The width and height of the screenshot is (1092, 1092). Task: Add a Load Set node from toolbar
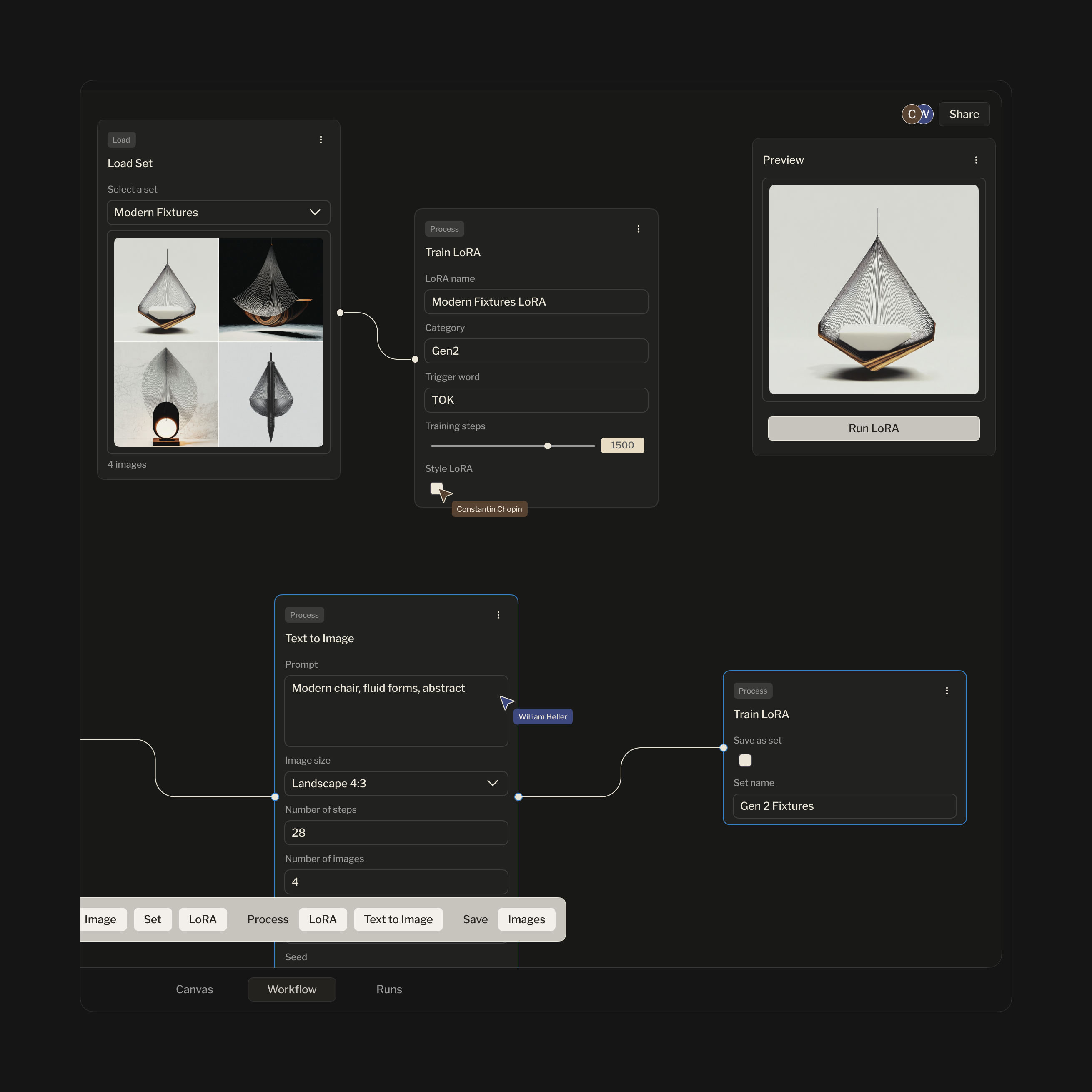pyautogui.click(x=153, y=919)
